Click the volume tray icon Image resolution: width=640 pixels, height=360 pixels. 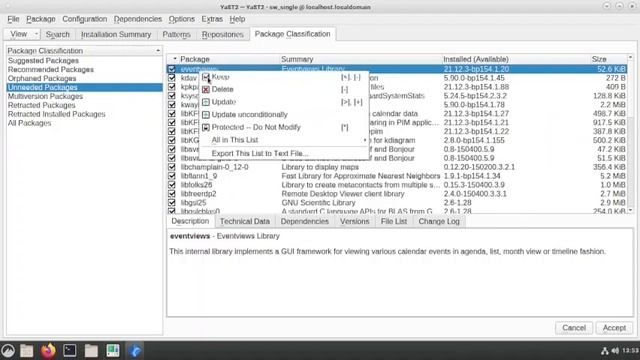click(615, 351)
